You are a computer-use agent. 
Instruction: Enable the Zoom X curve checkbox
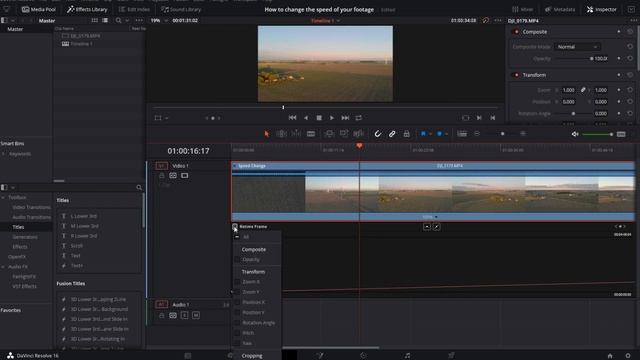pos(237,282)
